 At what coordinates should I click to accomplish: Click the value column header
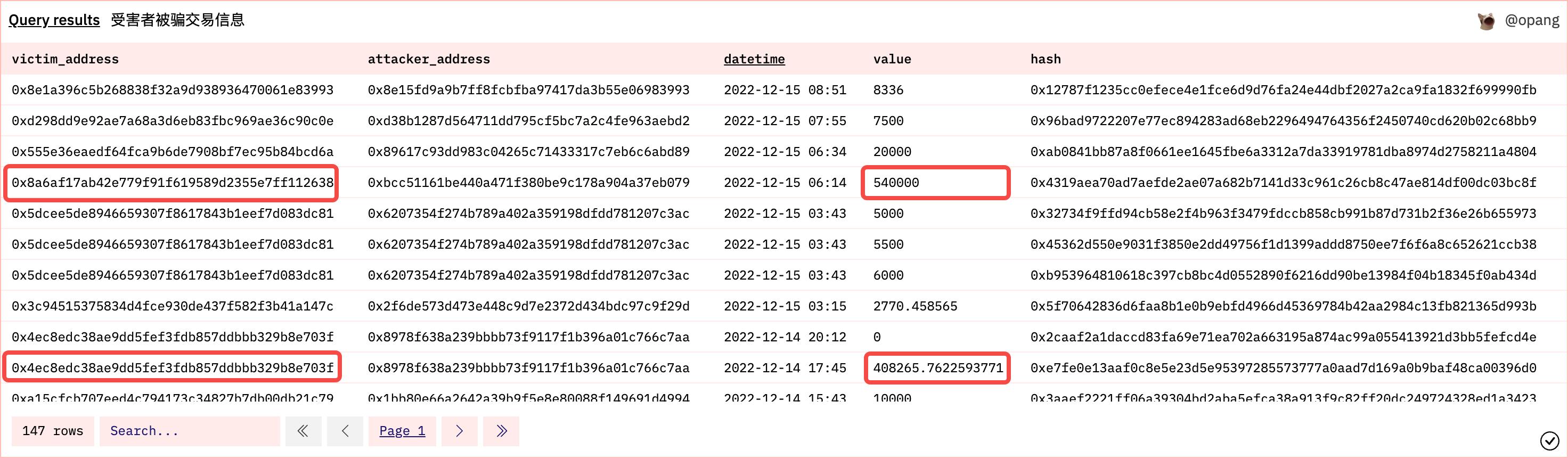892,59
